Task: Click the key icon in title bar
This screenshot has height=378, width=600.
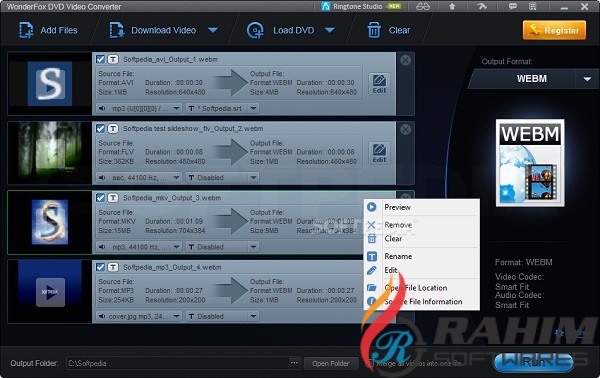Action: pos(482,7)
